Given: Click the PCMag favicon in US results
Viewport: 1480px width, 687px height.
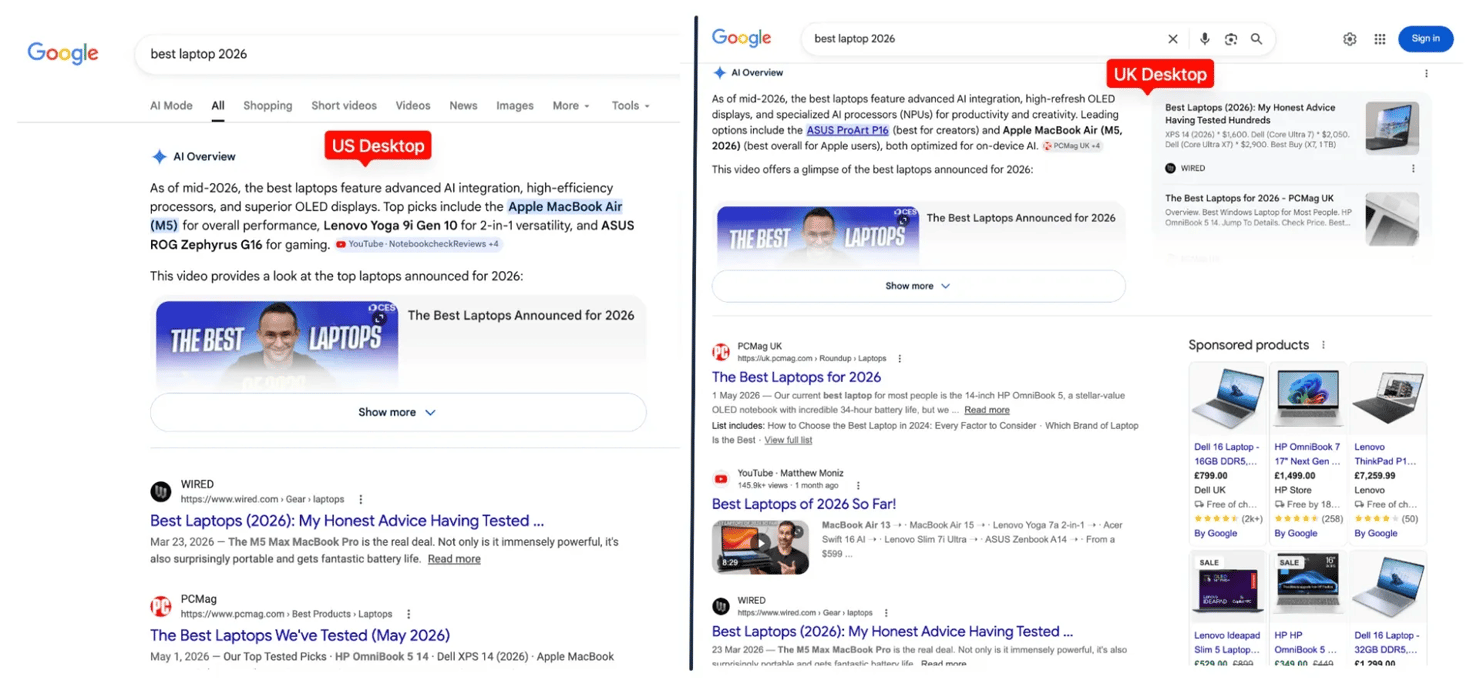Looking at the screenshot, I should click(161, 606).
